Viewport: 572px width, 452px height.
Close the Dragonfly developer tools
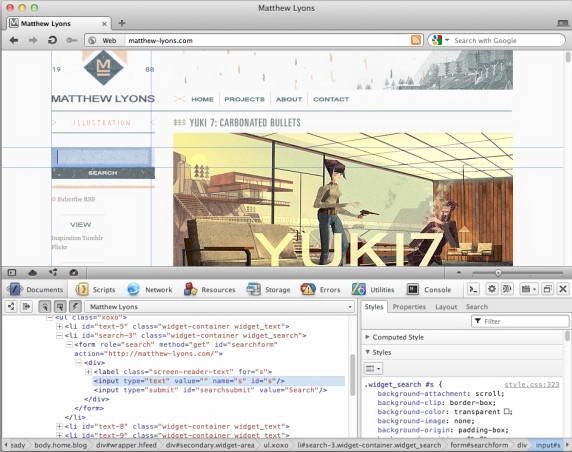click(x=563, y=289)
